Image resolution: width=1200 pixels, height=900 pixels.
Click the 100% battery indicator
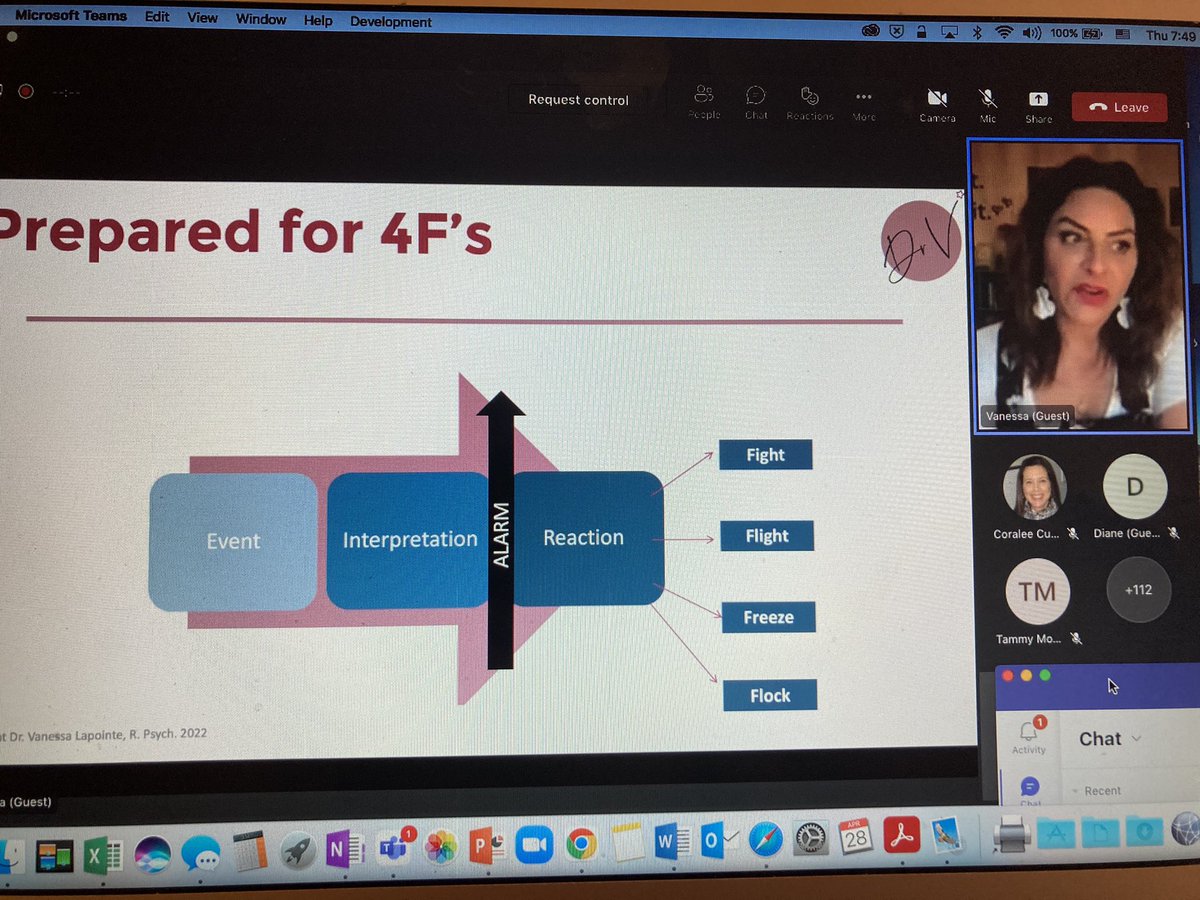tap(1076, 34)
